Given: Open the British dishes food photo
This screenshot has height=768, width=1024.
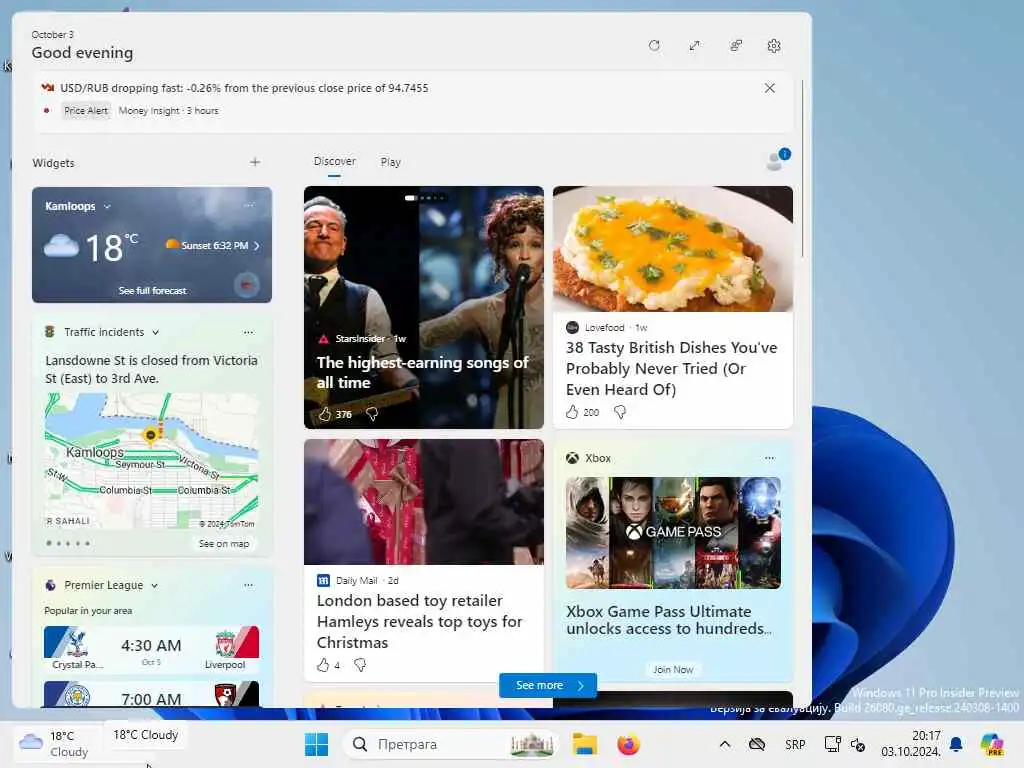Looking at the screenshot, I should [x=673, y=249].
